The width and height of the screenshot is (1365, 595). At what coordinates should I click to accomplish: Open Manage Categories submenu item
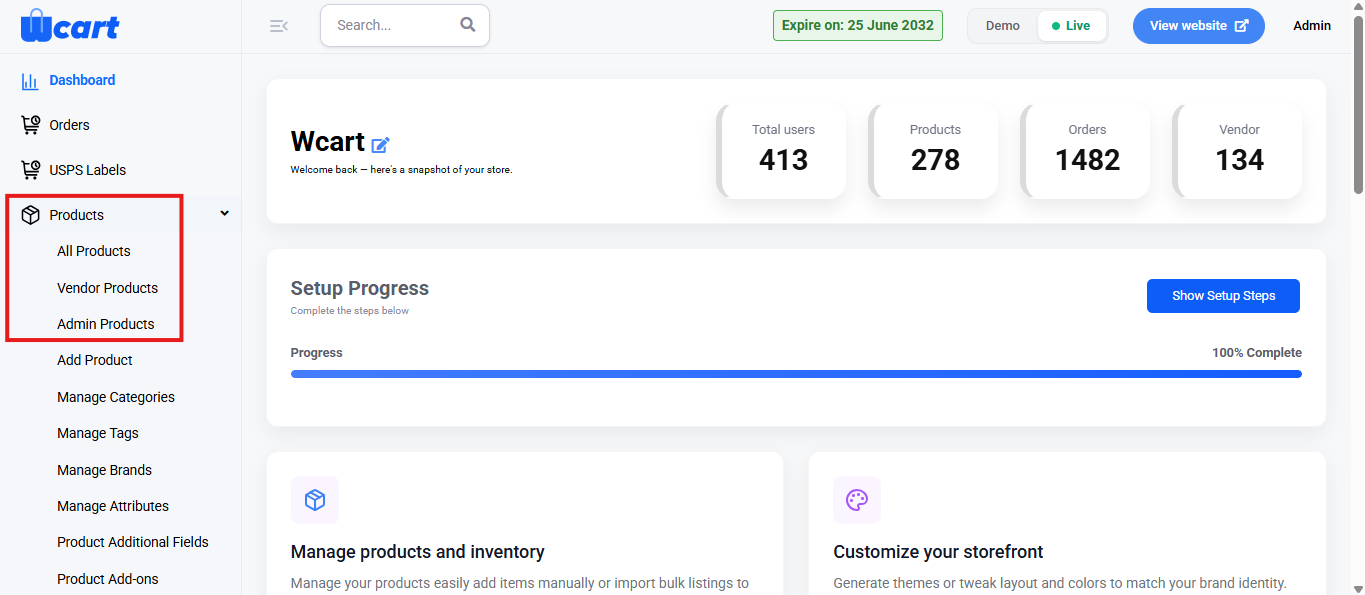click(x=116, y=397)
